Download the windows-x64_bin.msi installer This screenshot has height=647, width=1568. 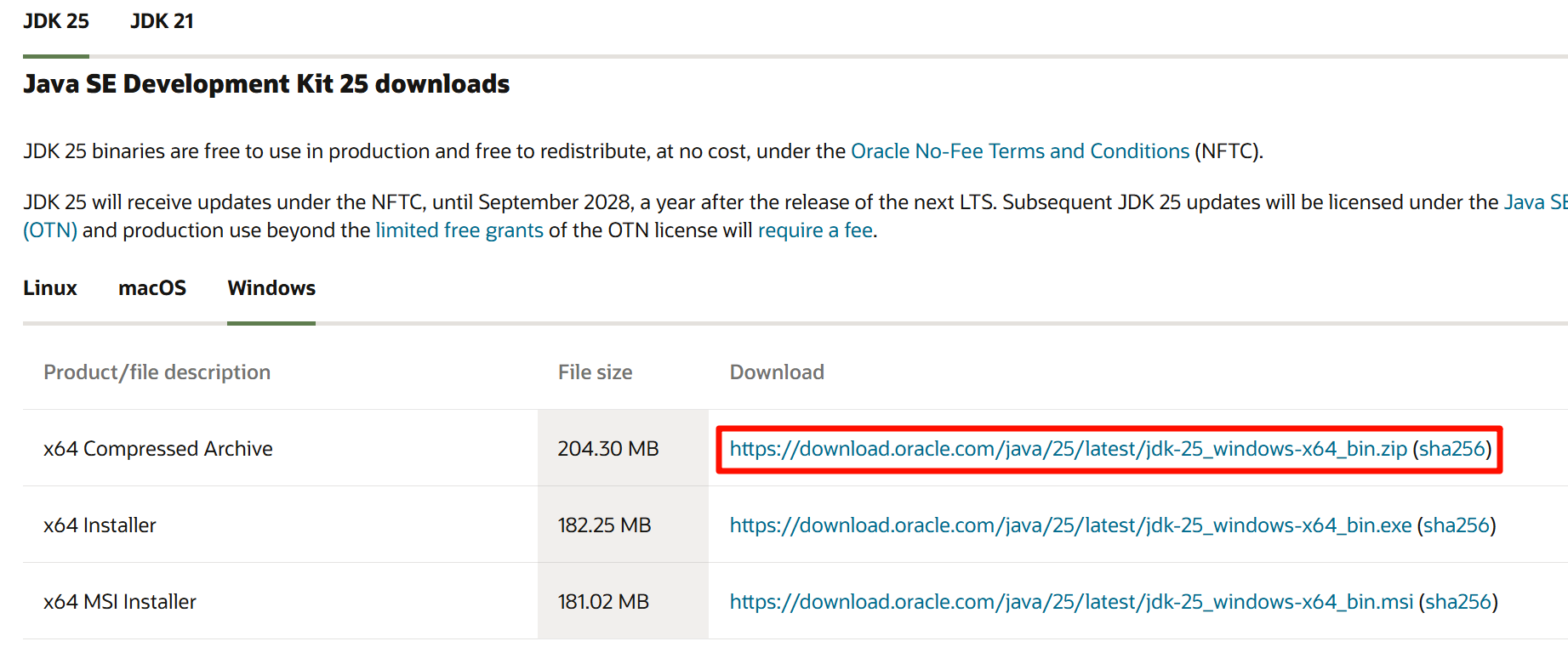(x=1071, y=602)
